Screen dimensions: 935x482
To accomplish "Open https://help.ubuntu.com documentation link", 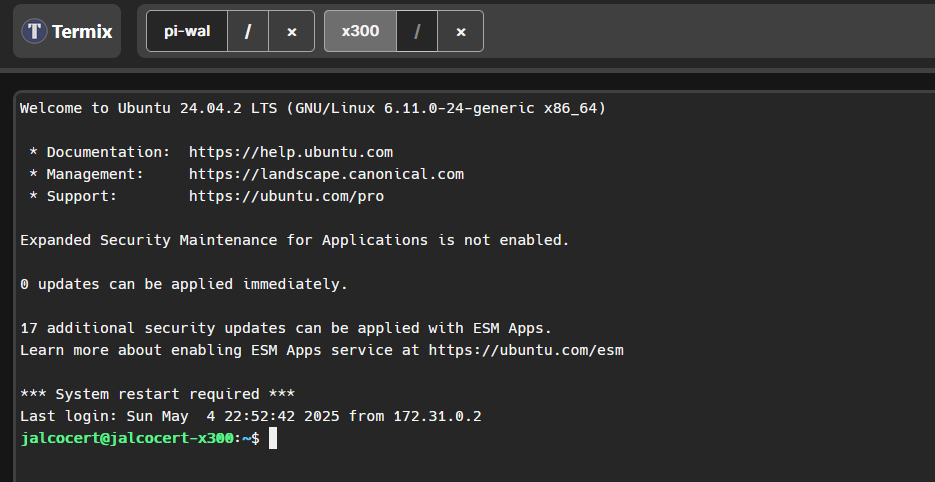I will click(x=291, y=152).
